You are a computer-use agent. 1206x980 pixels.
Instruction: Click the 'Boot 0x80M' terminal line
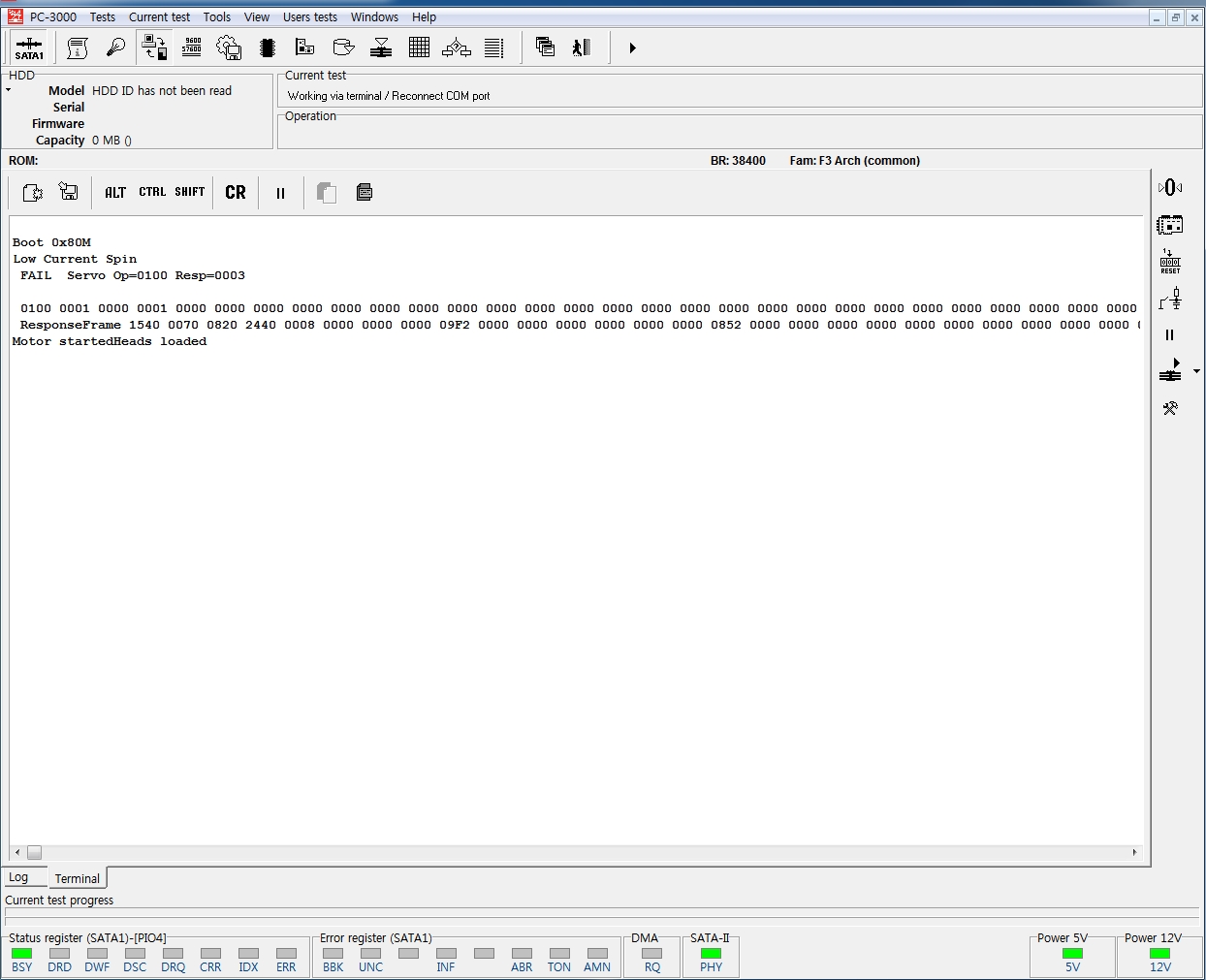(x=51, y=242)
